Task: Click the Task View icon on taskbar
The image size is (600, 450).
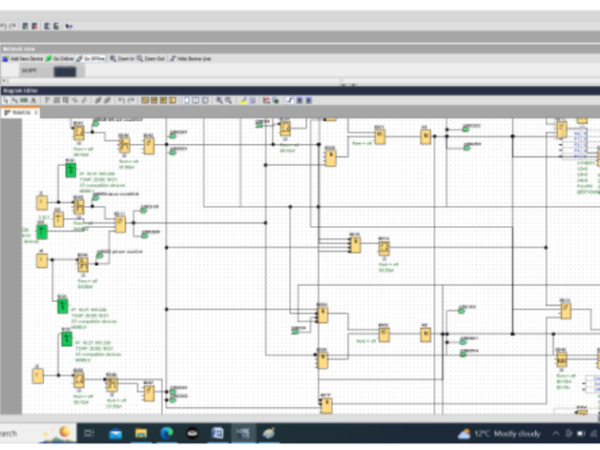Action: coord(89,433)
